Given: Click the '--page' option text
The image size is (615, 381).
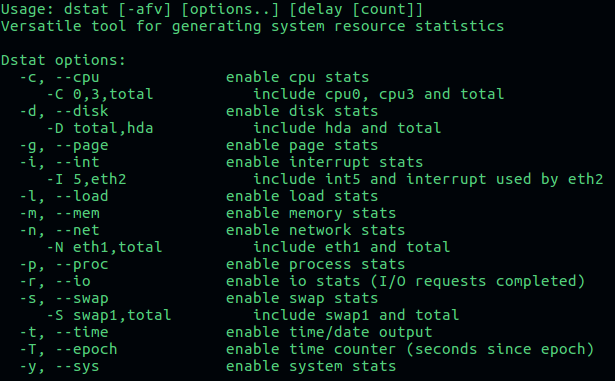Looking at the screenshot, I should coord(82,146).
